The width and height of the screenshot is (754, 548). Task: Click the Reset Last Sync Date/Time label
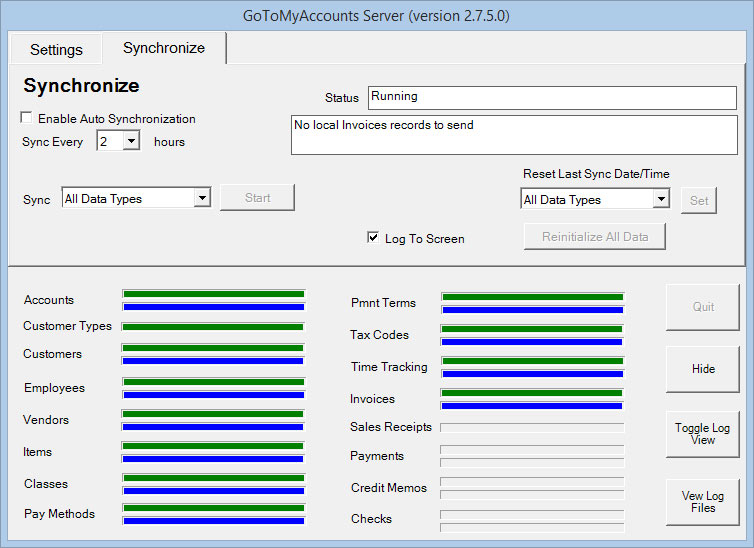[596, 174]
